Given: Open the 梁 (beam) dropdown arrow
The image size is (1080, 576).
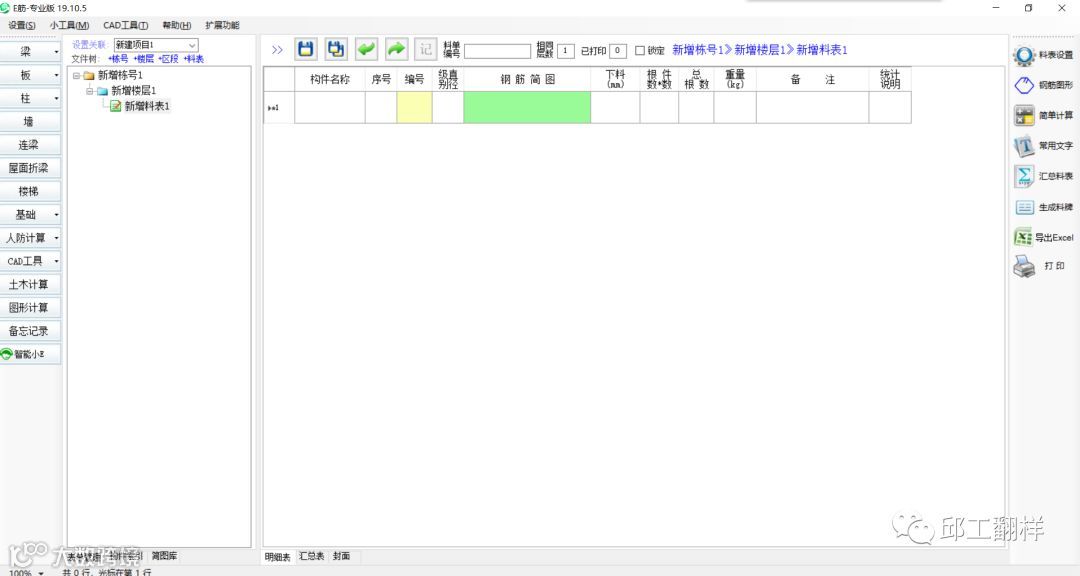Looking at the screenshot, I should (x=56, y=52).
